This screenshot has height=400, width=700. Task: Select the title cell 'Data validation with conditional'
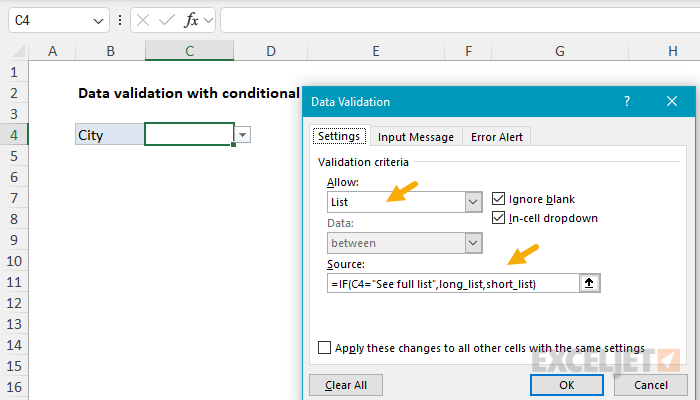pyautogui.click(x=188, y=93)
